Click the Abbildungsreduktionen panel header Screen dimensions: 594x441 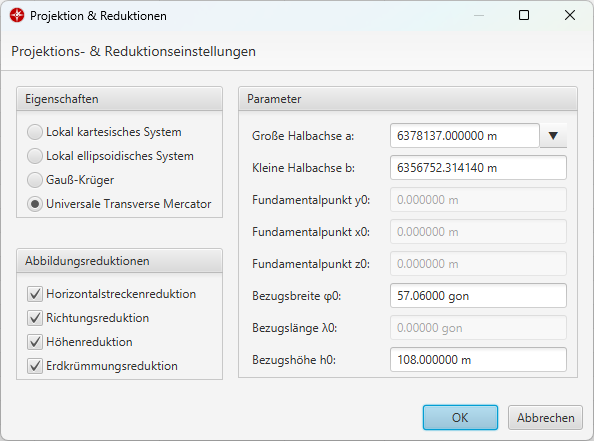point(119,261)
